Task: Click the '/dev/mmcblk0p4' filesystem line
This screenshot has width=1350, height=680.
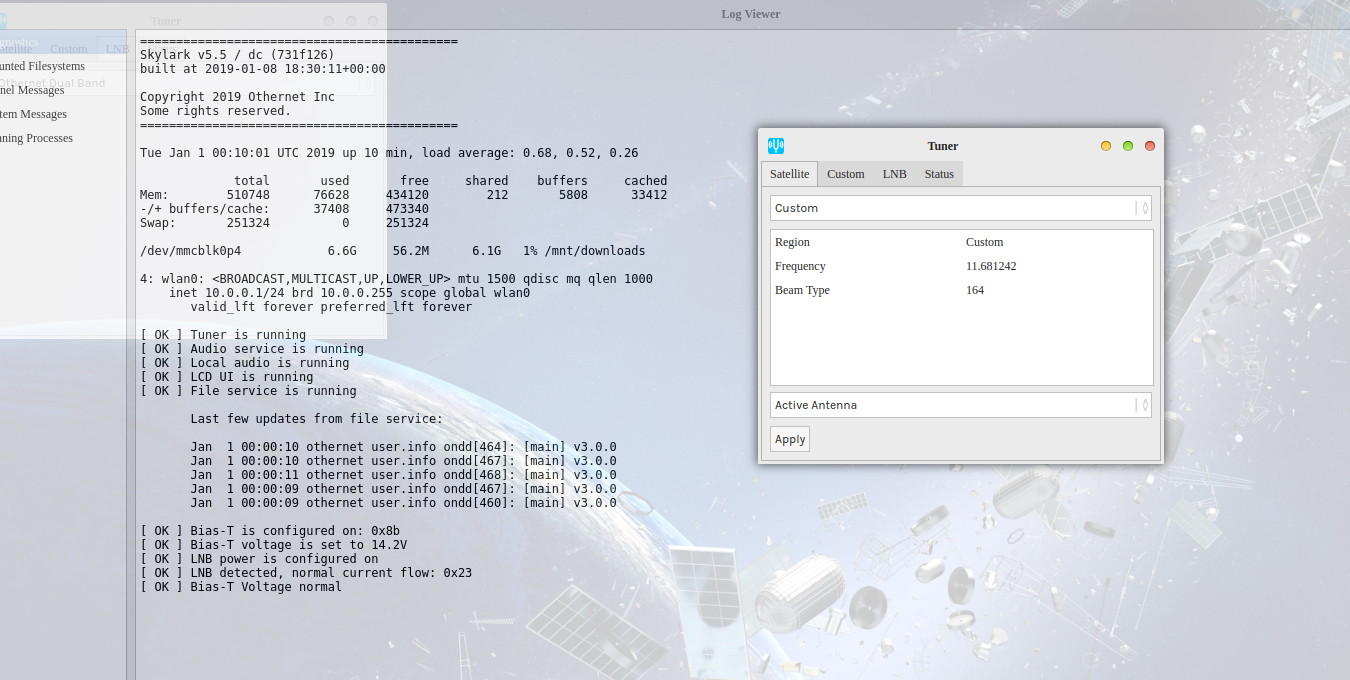Action: pyautogui.click(x=393, y=251)
